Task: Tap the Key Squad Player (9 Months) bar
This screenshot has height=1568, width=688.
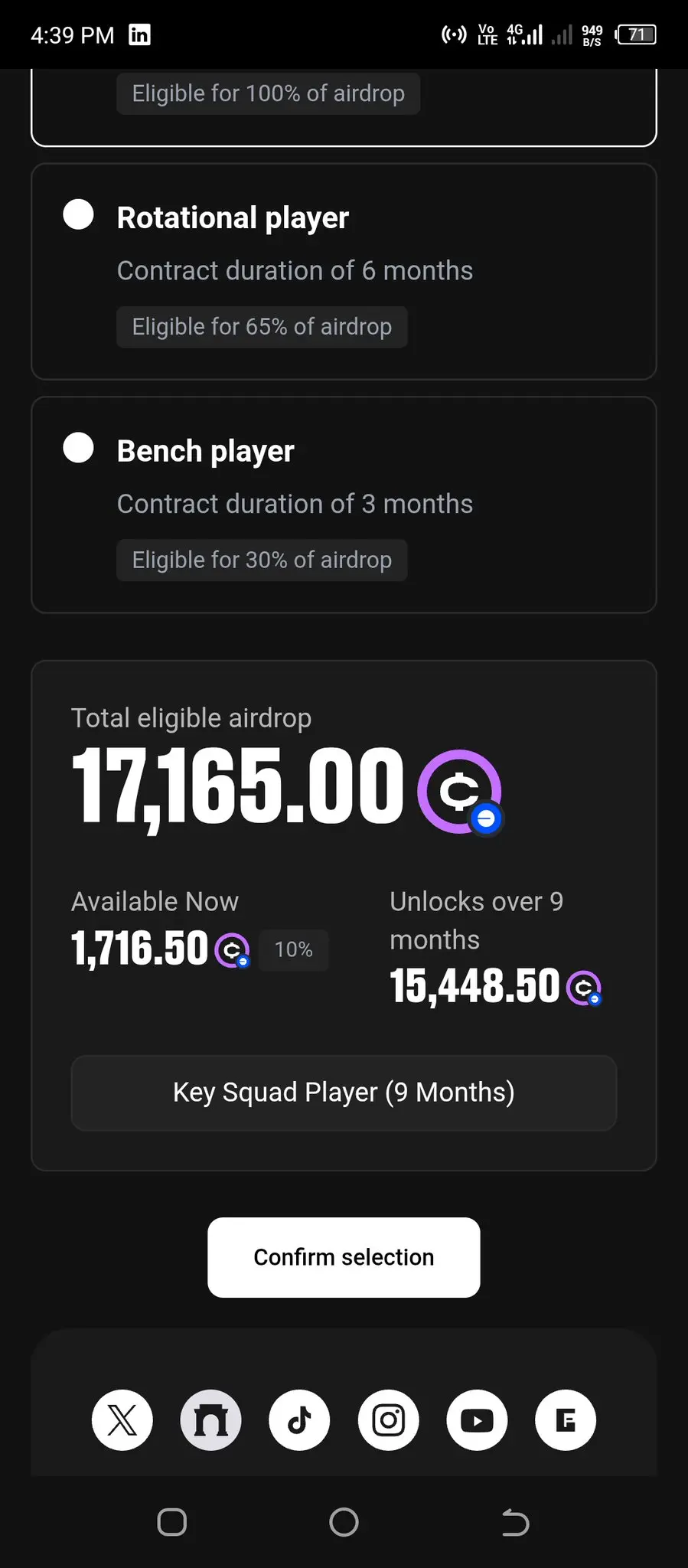Action: [x=344, y=1093]
